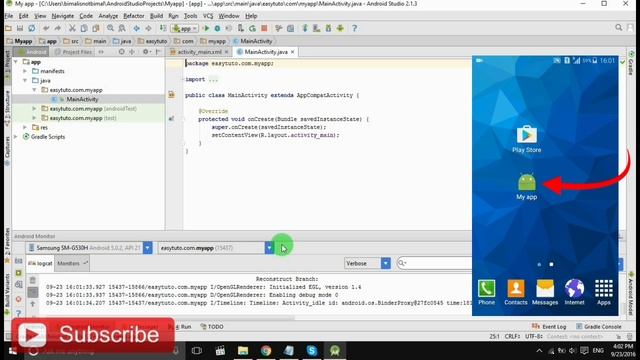Expand the Gradle Scripts node

coord(16,137)
